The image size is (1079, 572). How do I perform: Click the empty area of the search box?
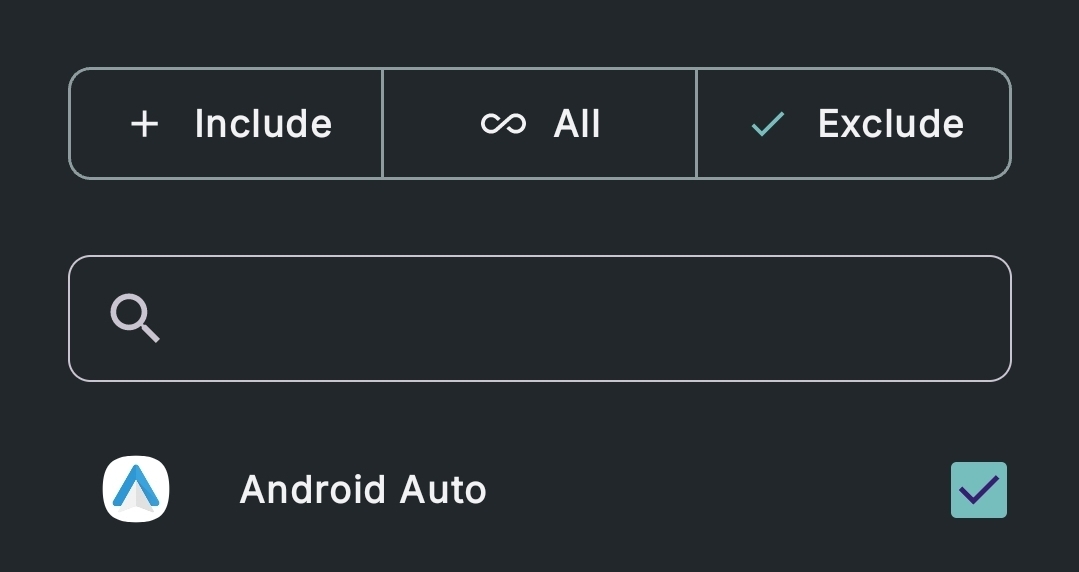[x=600, y=319]
